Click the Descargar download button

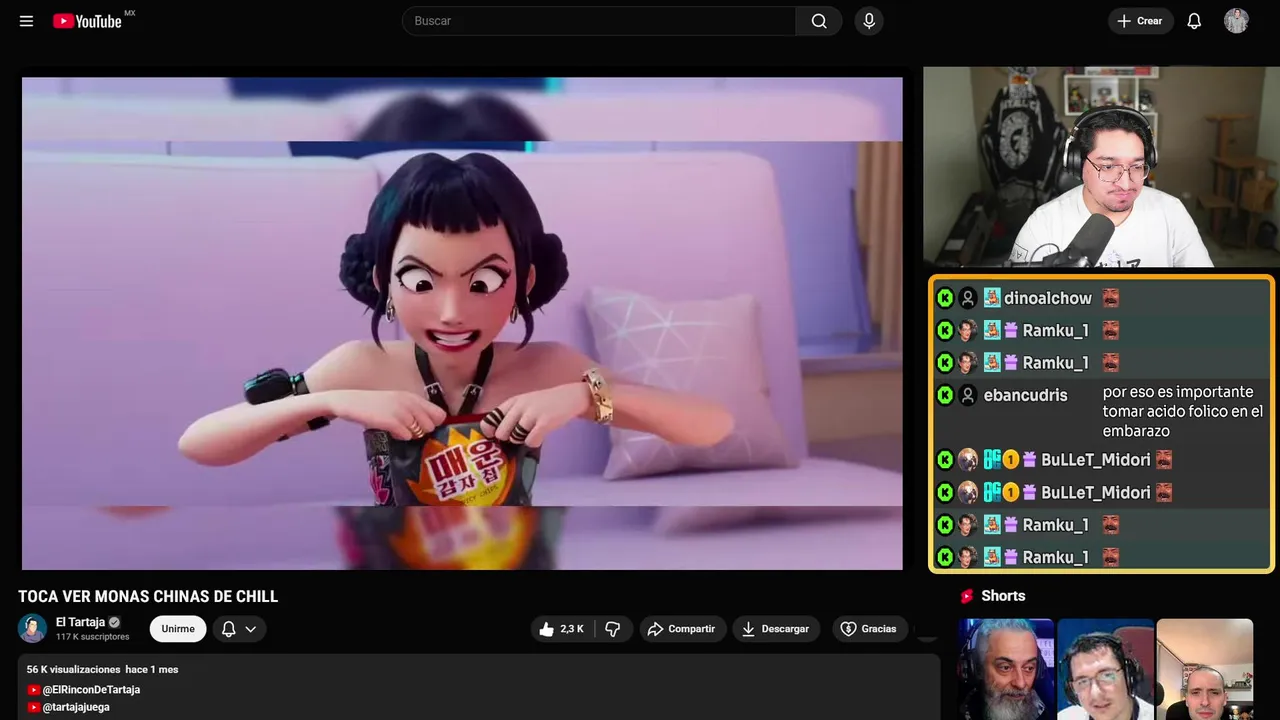(x=776, y=629)
